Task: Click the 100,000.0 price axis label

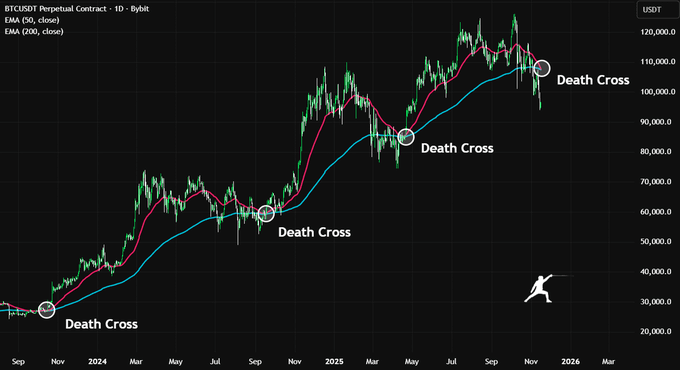Action: (657, 92)
